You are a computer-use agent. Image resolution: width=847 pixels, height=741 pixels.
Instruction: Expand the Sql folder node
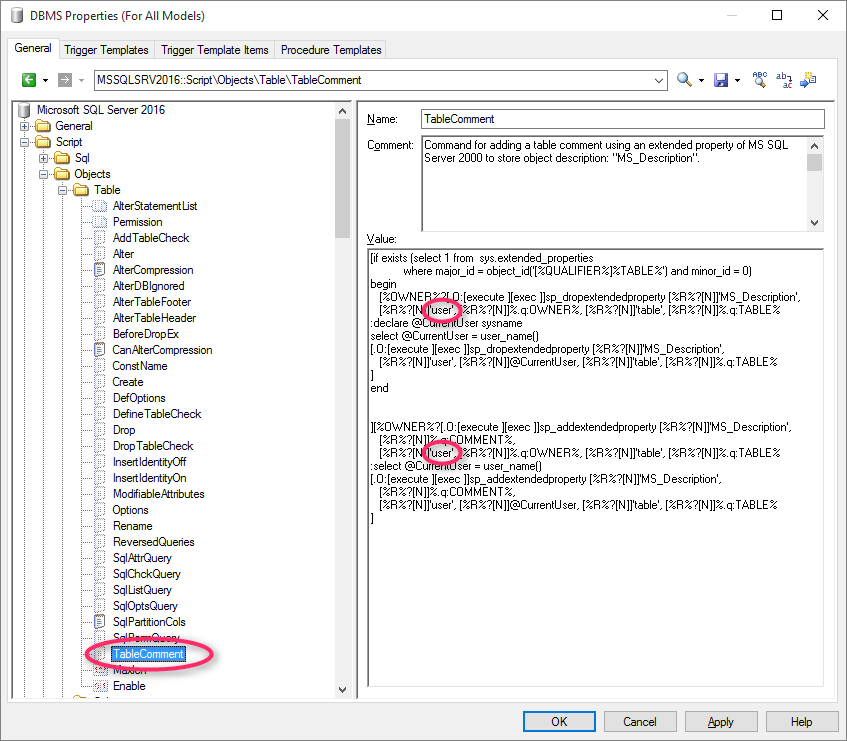click(x=44, y=158)
